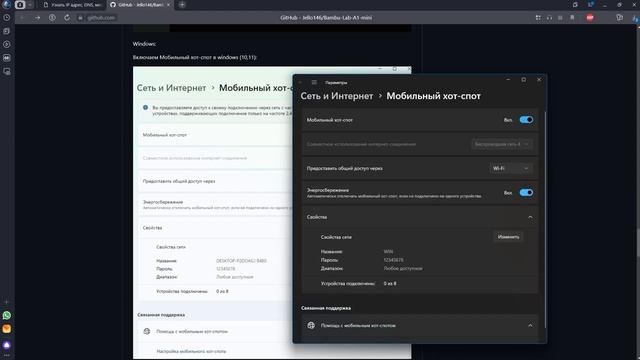The width and height of the screenshot is (640, 360).
Task: Click Связанная поддержка heading in Settings
Action: [x=326, y=308]
